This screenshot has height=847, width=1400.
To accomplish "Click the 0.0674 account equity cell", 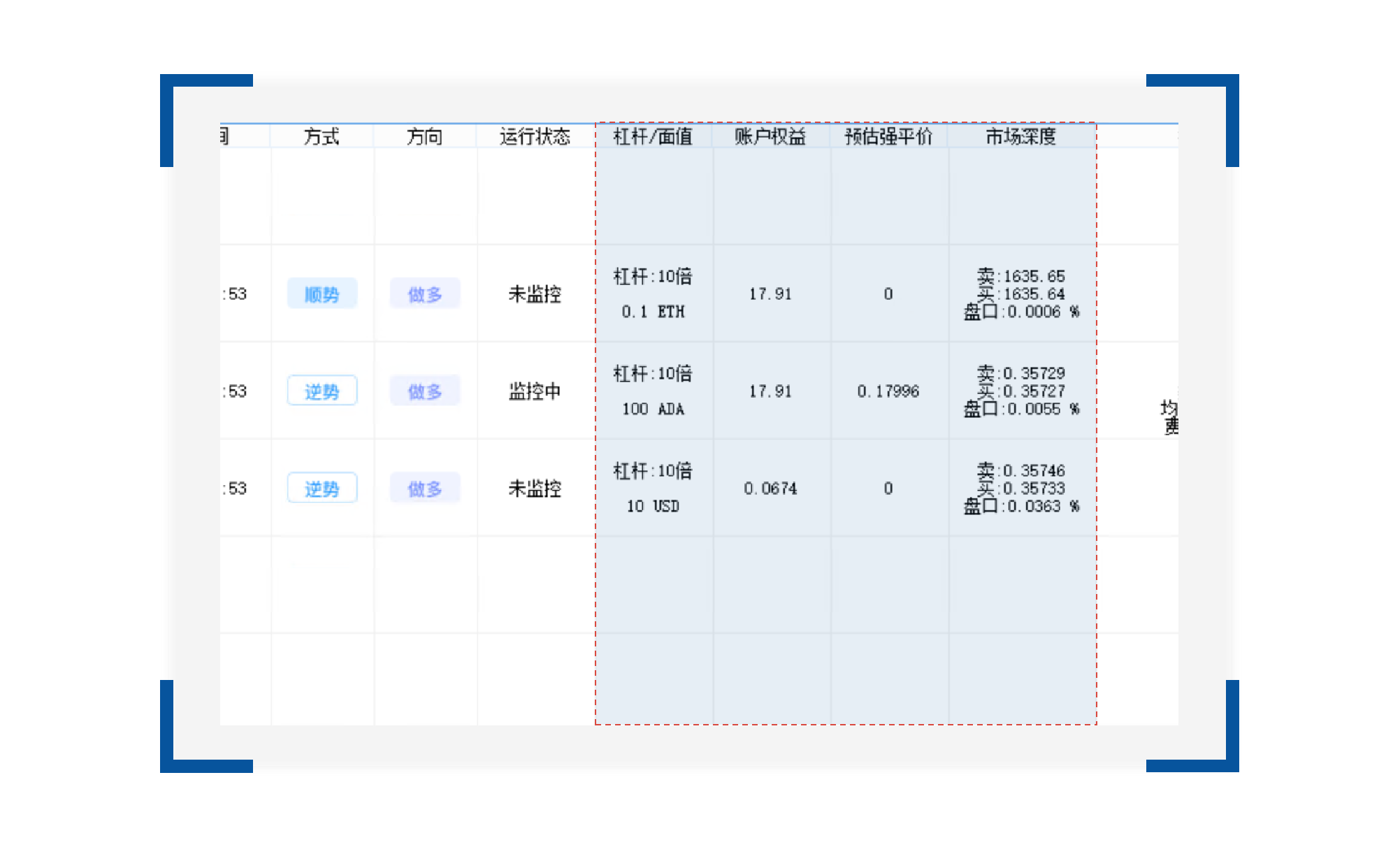I will click(770, 488).
